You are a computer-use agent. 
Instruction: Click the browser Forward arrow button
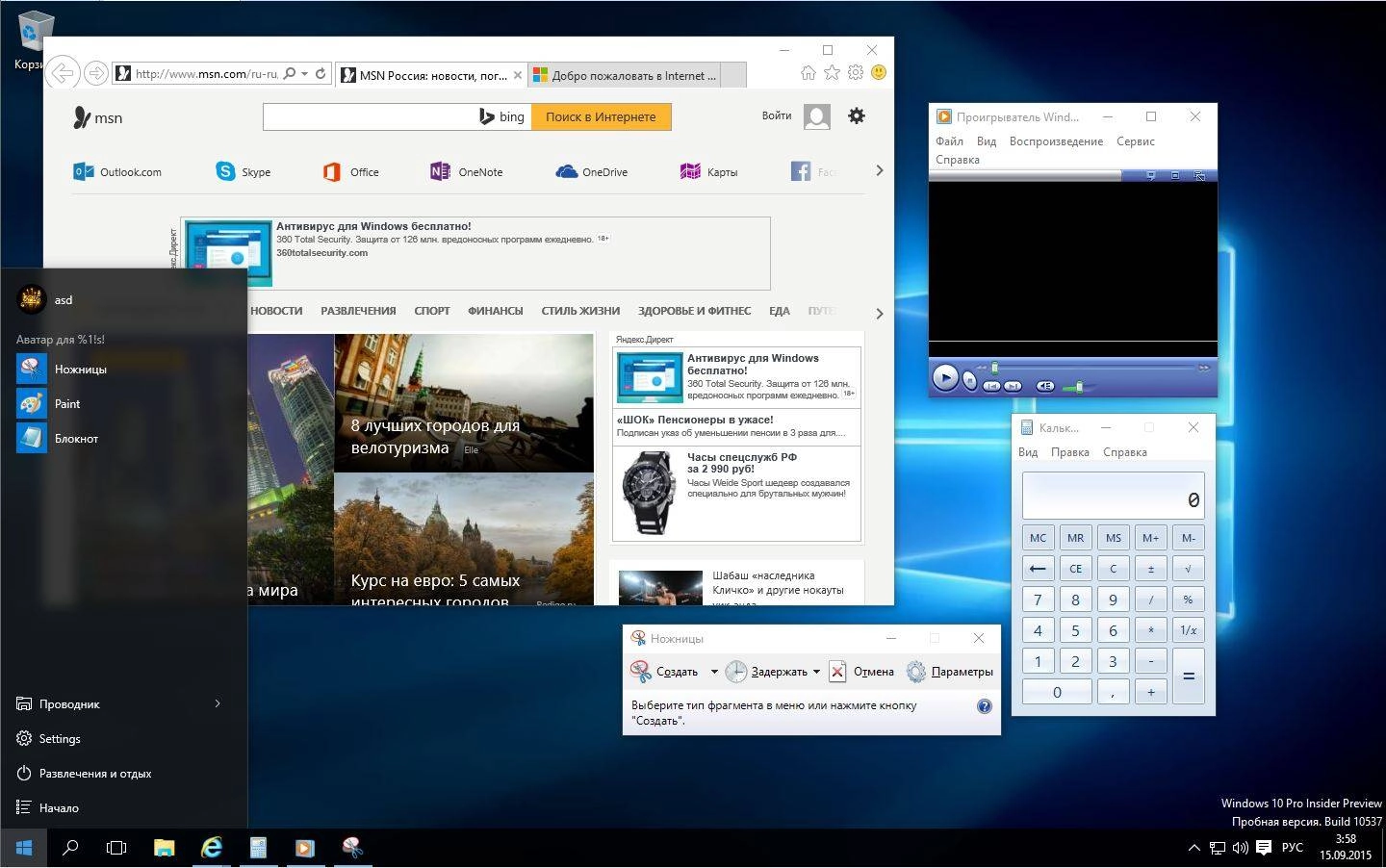[x=95, y=73]
